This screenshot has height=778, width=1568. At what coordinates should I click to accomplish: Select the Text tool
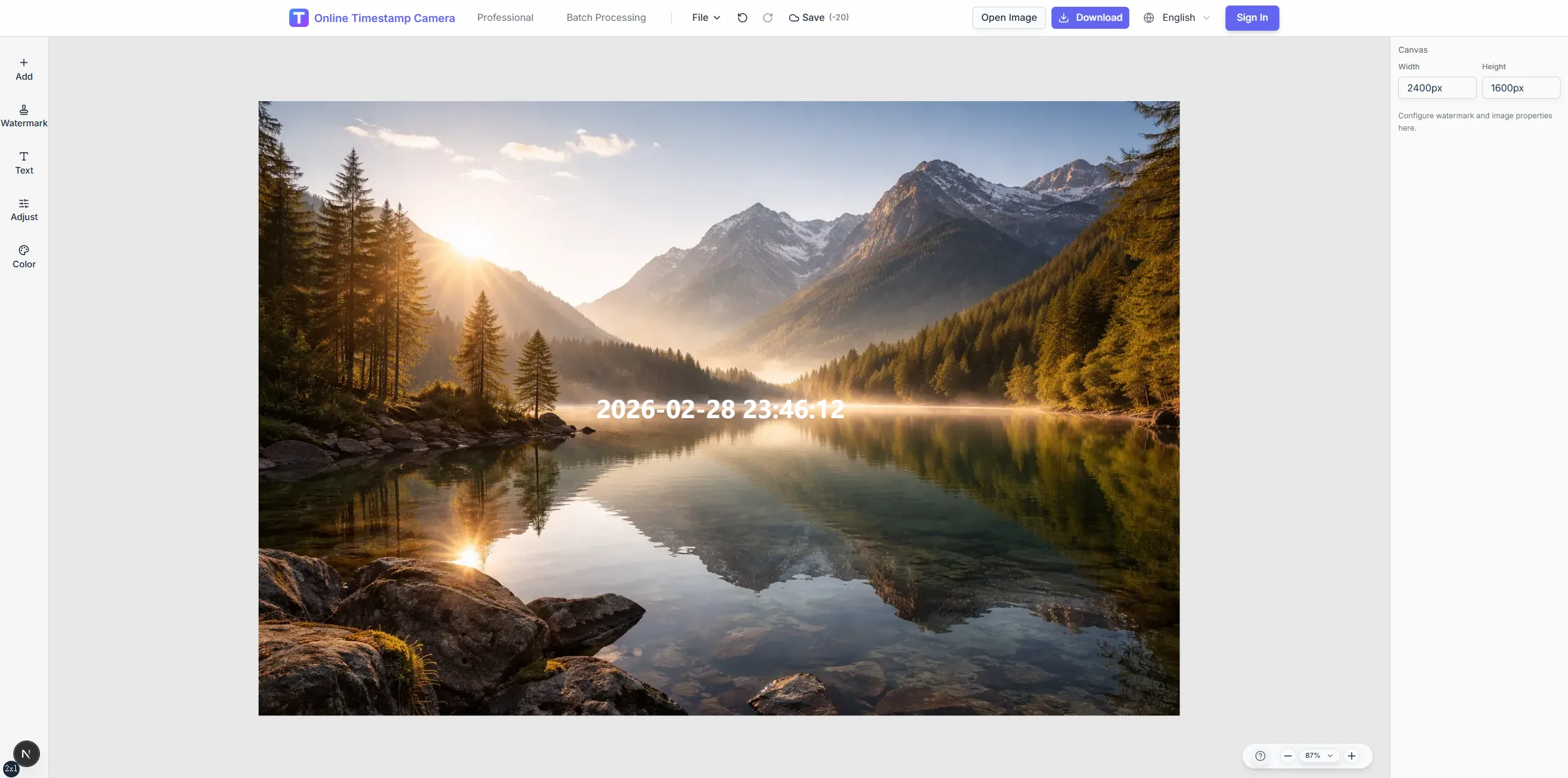(x=24, y=163)
